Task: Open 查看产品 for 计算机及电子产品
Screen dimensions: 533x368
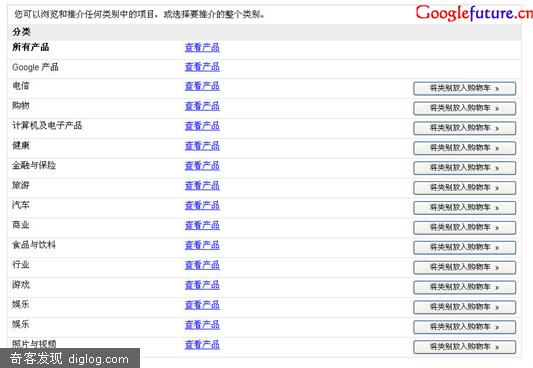Action: [x=202, y=126]
